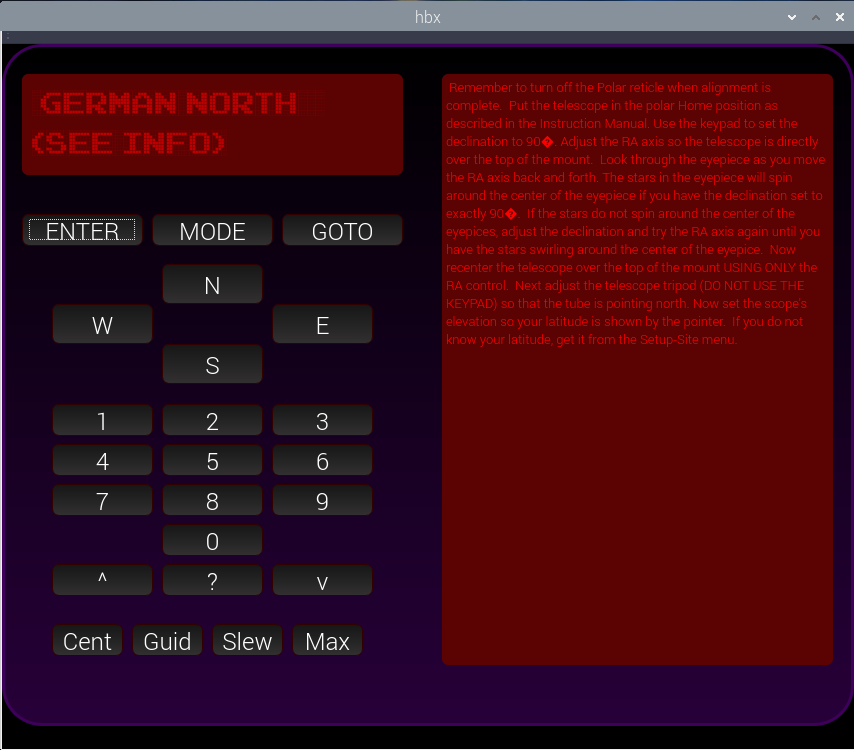Select the Cent speed button

click(88, 641)
